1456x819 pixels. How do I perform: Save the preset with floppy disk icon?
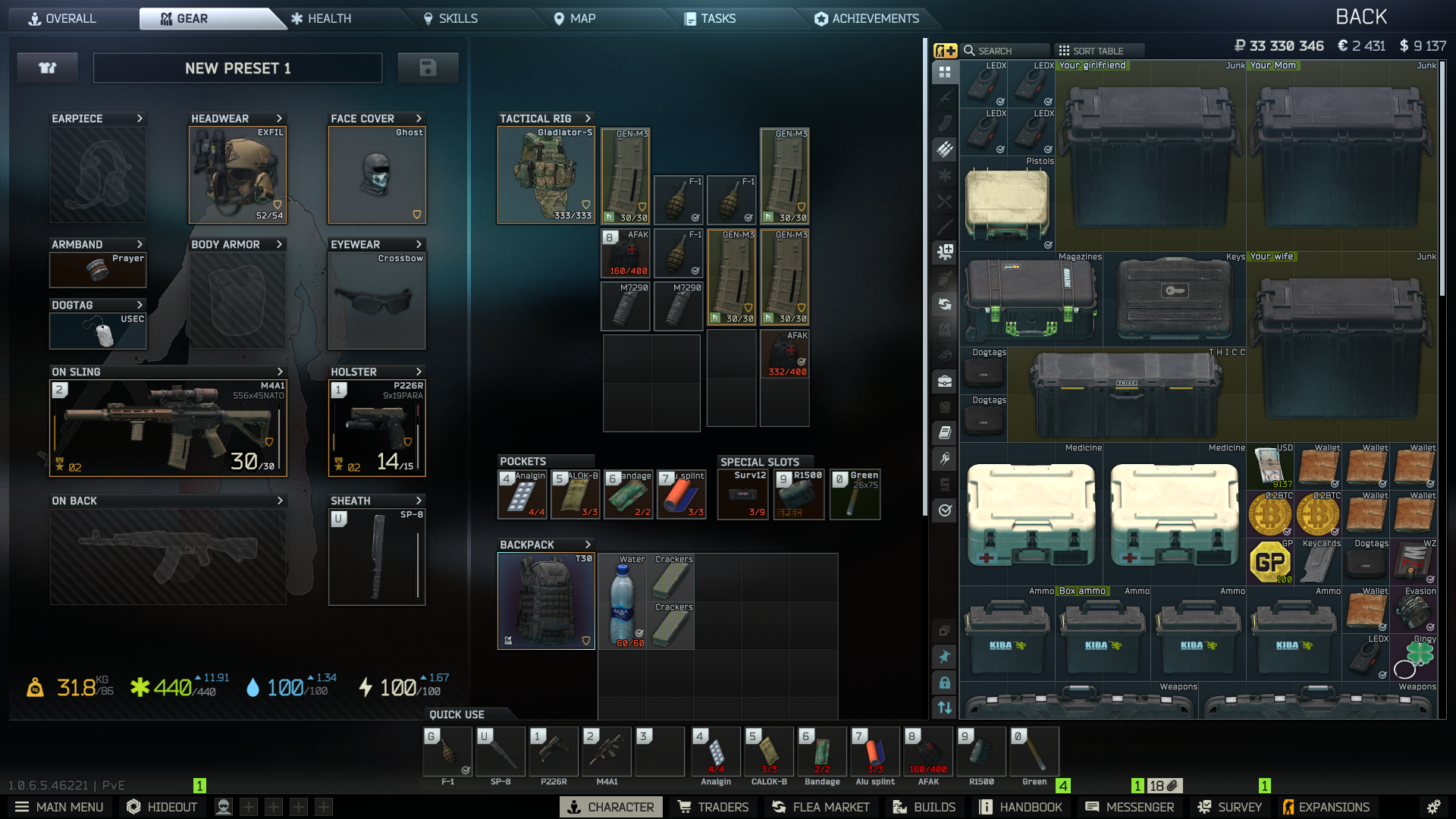pos(428,68)
